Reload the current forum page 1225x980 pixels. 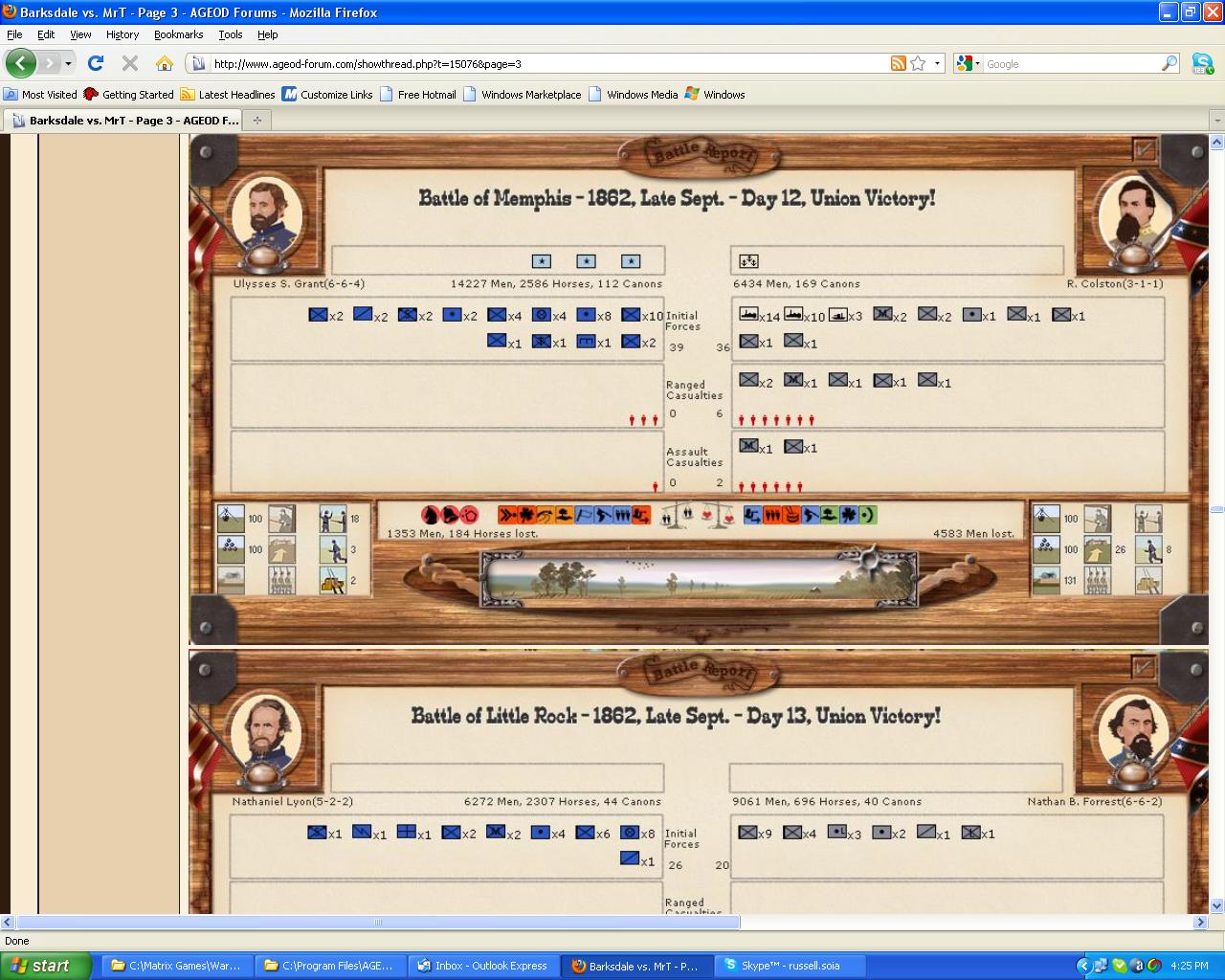pos(95,63)
